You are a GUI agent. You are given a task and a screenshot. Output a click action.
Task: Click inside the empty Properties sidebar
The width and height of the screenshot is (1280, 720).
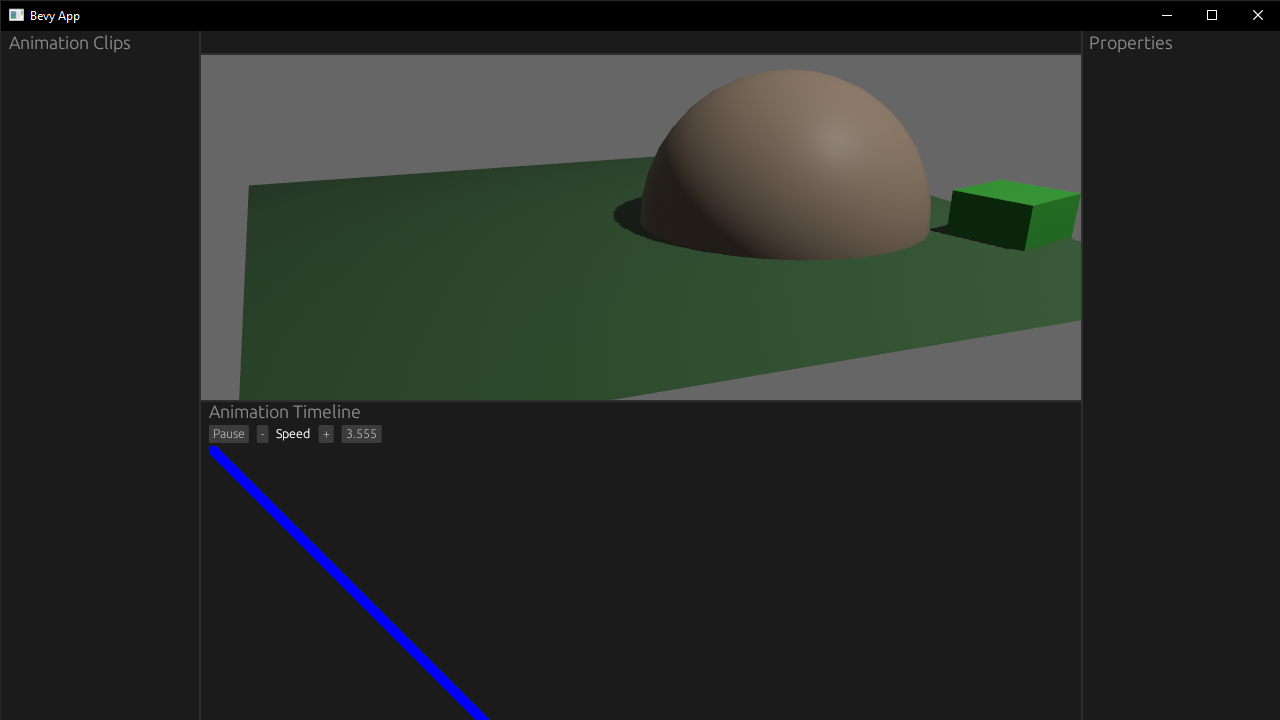tap(1180, 350)
